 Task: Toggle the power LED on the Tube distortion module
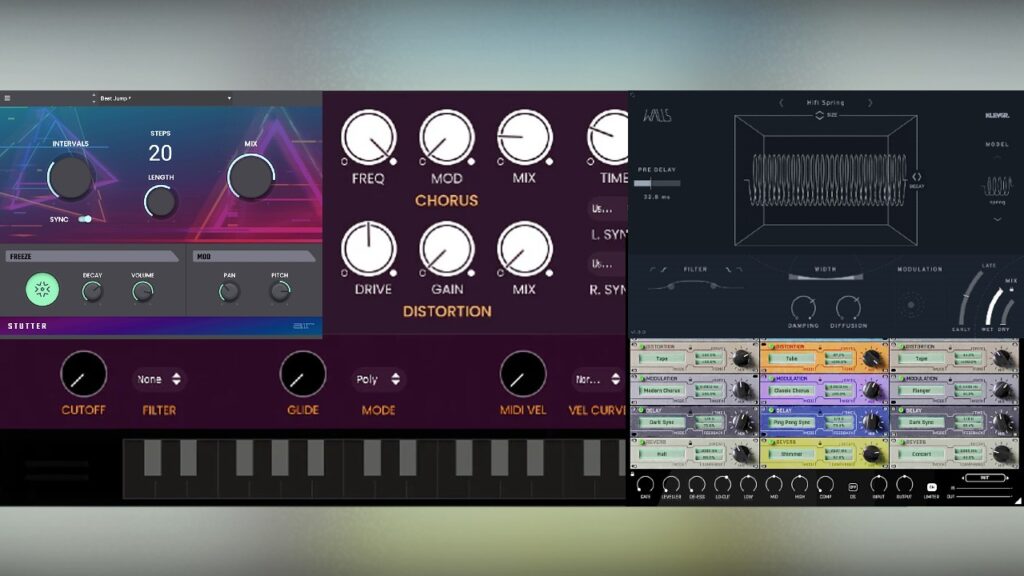(x=773, y=346)
